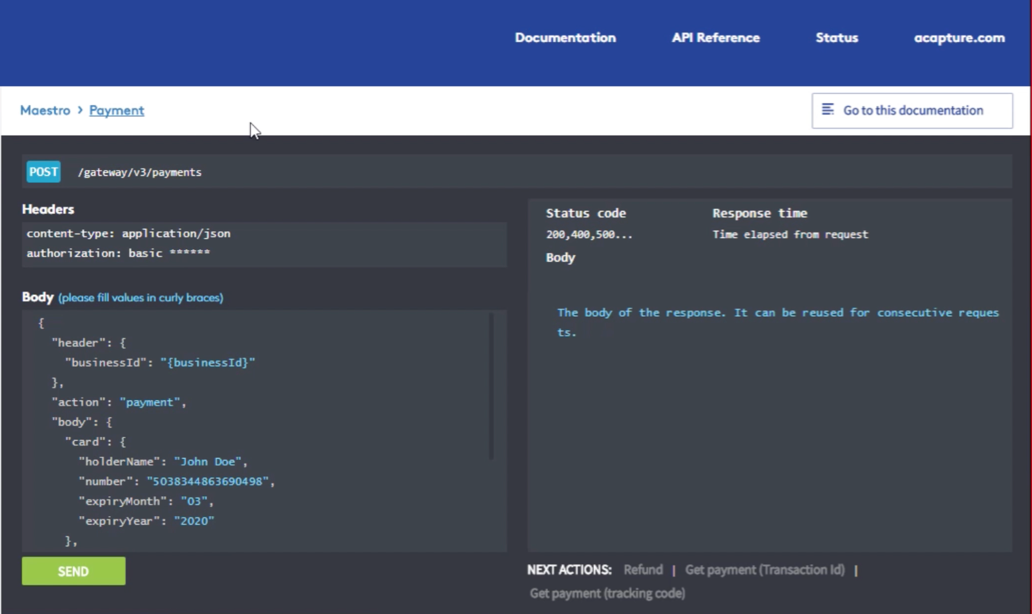Open the Status nav item
This screenshot has height=614, width=1032.
point(837,38)
